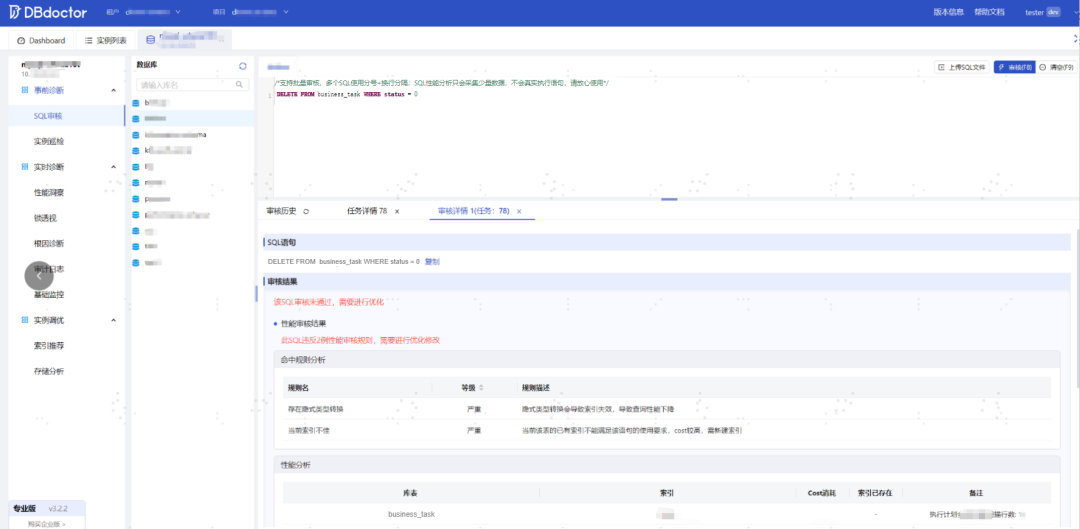Refresh the 数据库 list
This screenshot has width=1080, height=529.
click(242, 66)
